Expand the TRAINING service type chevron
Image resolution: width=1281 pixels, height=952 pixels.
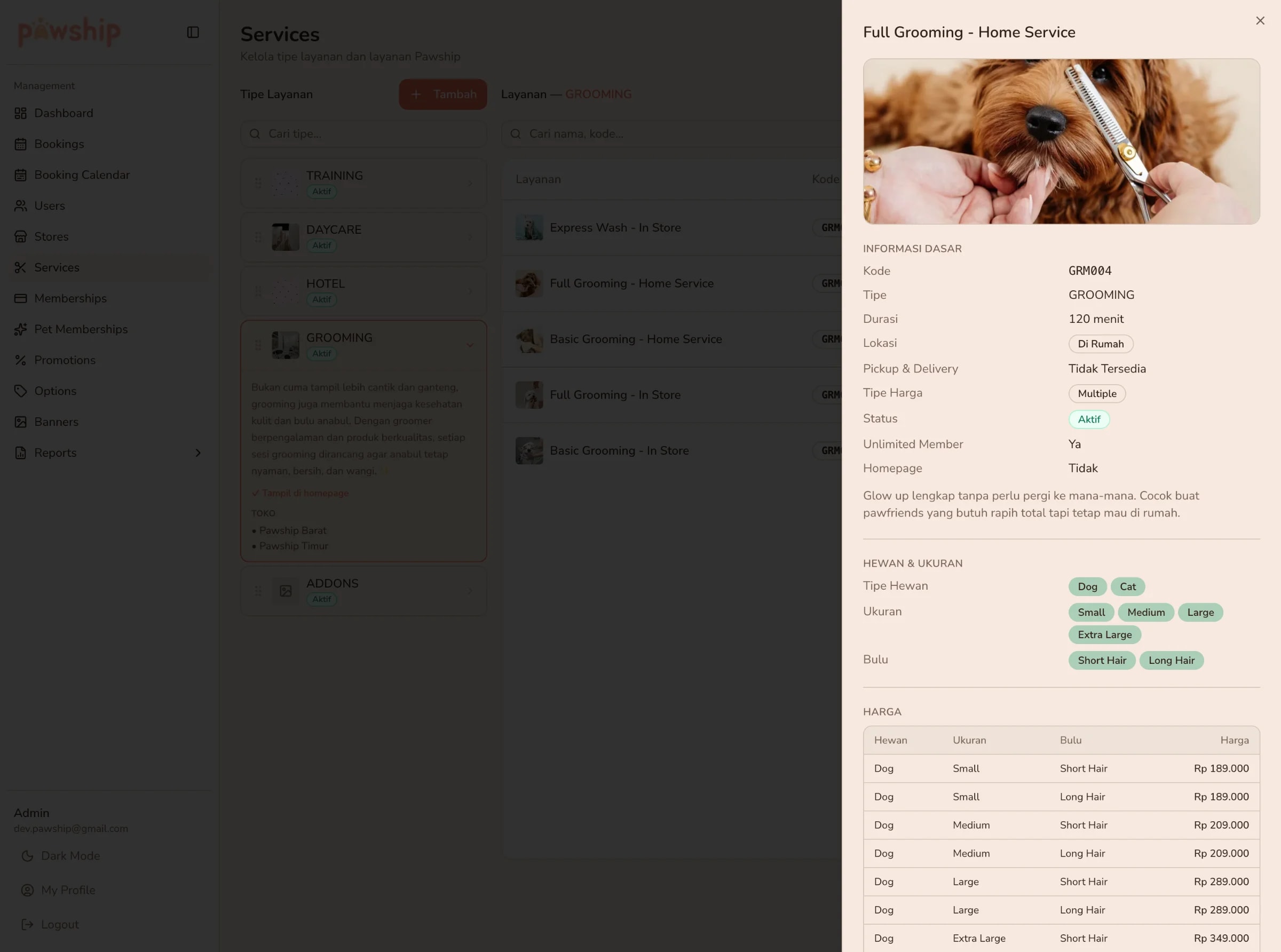tap(470, 183)
